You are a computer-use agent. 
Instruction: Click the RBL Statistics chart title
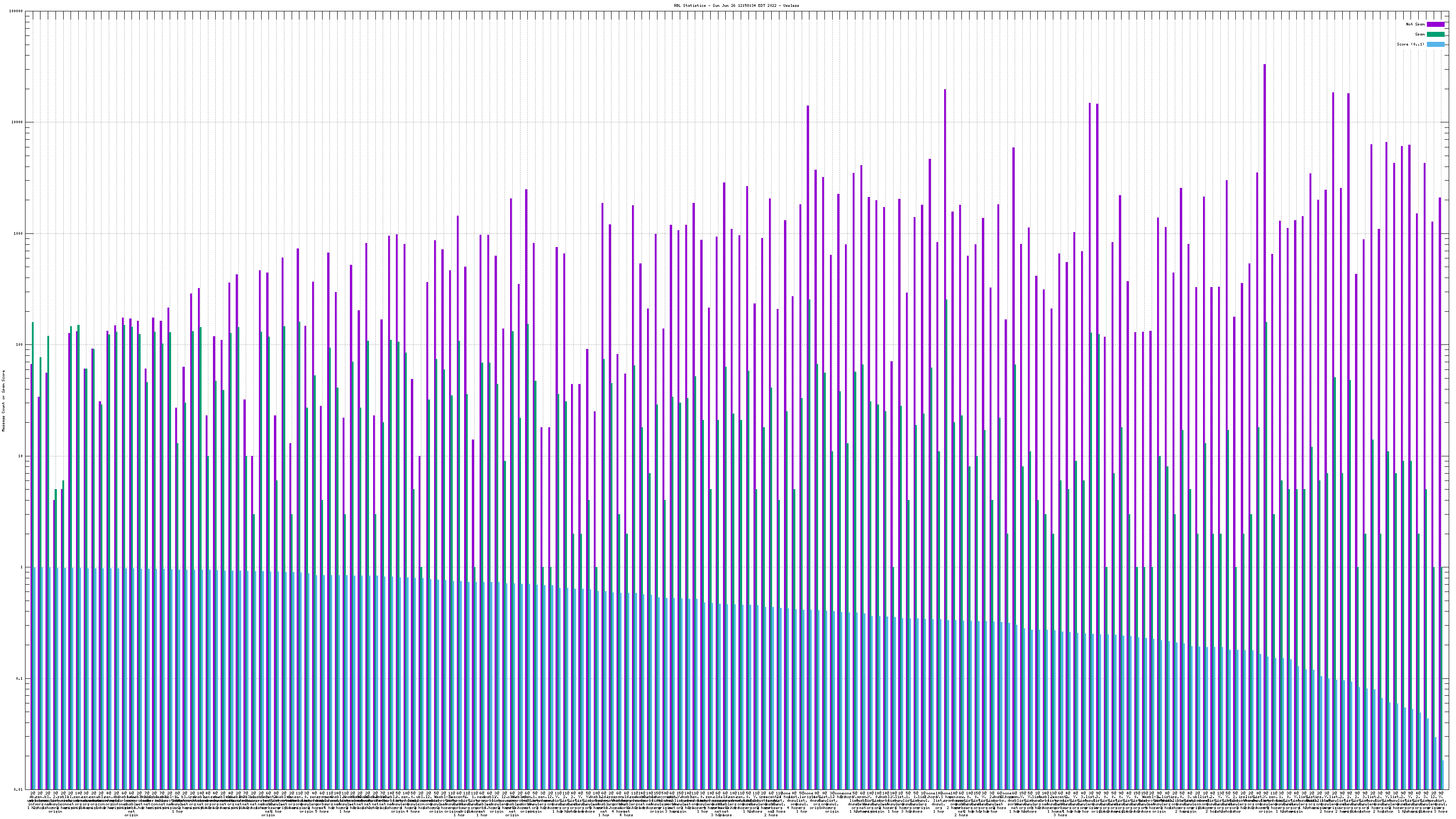coord(736,5)
